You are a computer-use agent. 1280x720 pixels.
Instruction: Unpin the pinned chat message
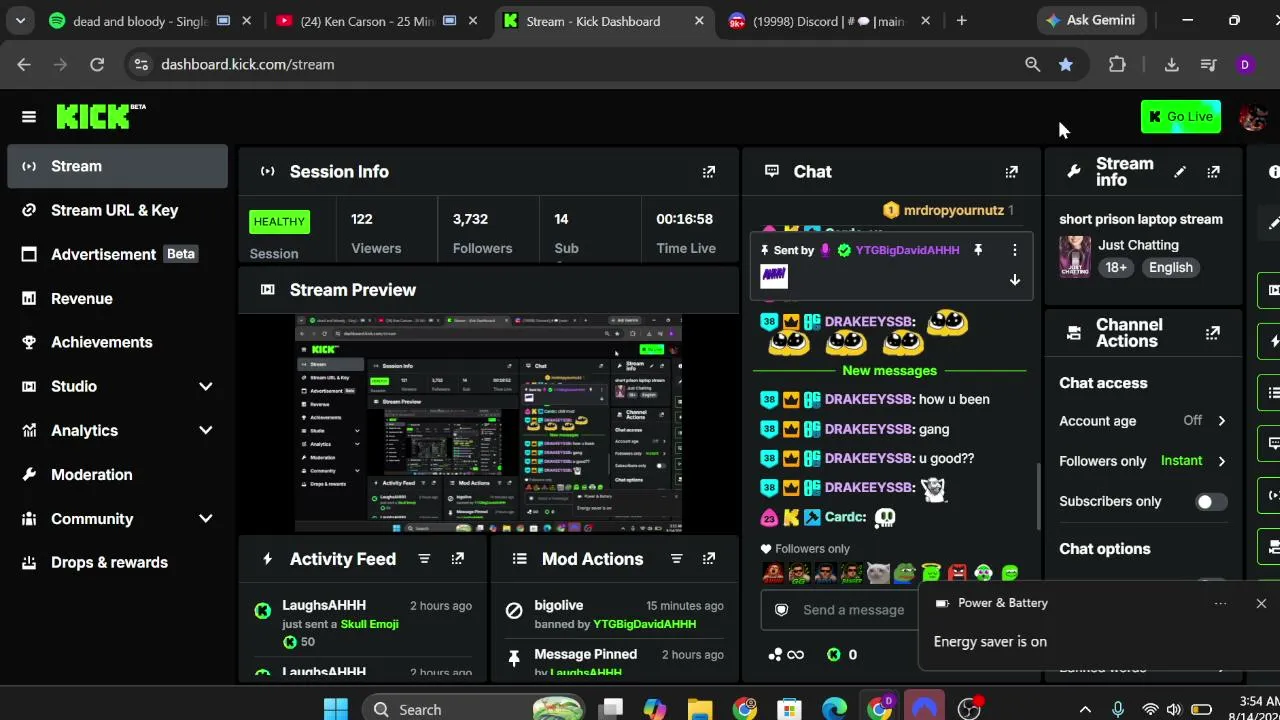click(978, 250)
